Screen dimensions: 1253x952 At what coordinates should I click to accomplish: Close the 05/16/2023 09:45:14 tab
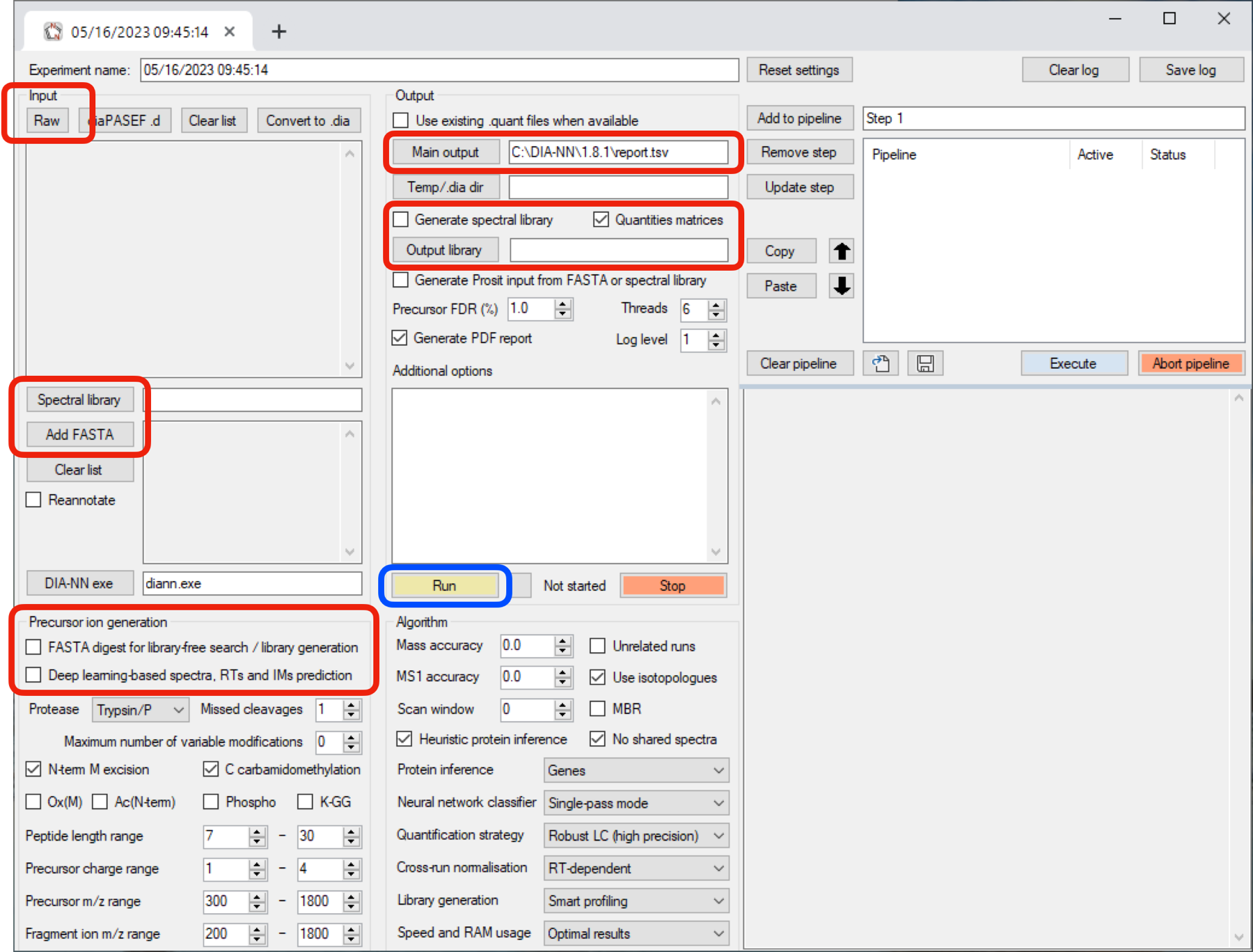tap(230, 31)
